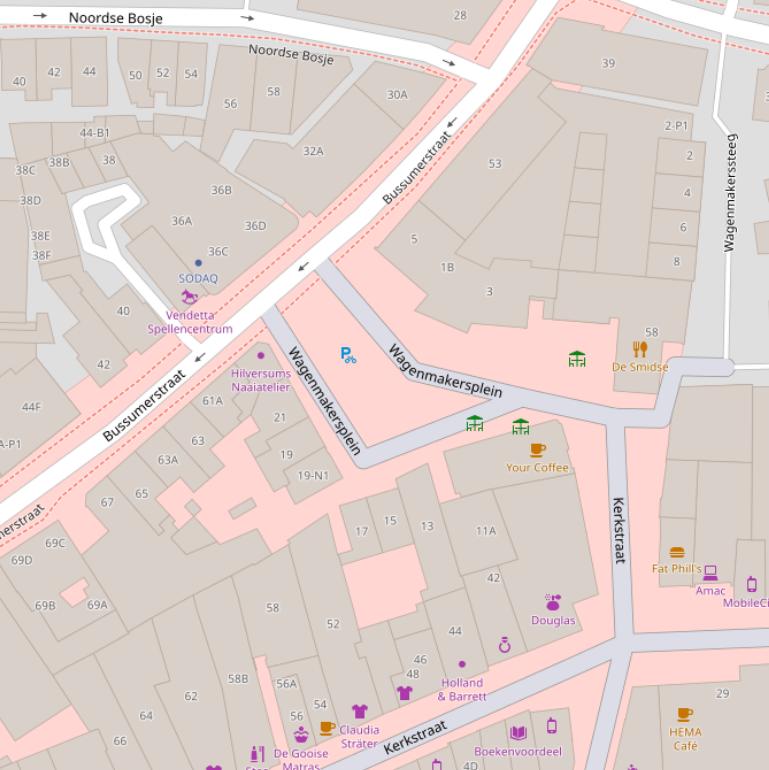
Task: Select the building labeled 11A
Action: pos(486,531)
